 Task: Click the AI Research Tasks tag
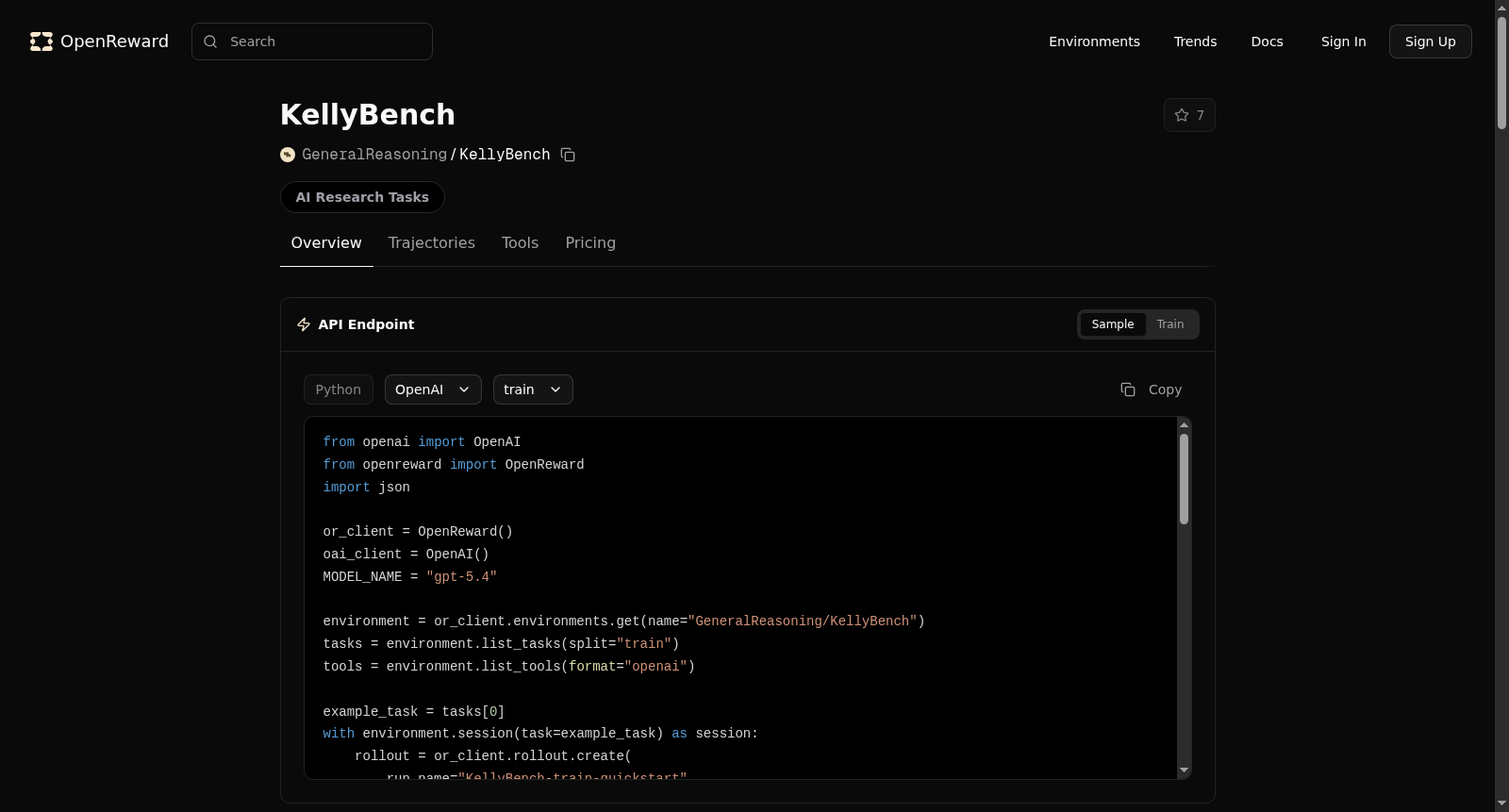coord(362,197)
